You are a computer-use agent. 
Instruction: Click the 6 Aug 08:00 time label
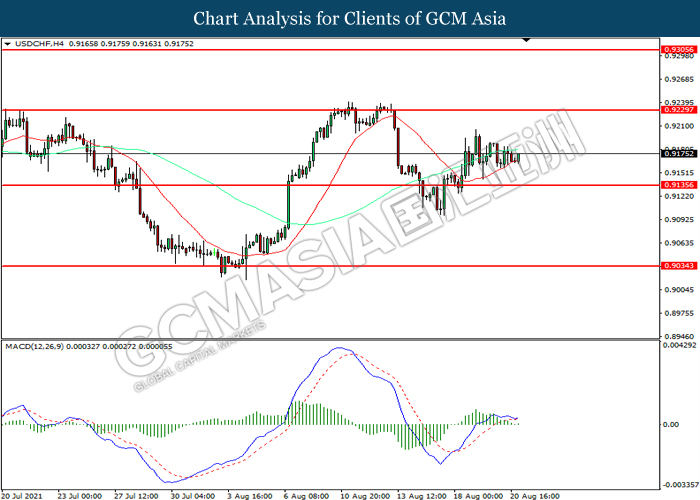click(x=306, y=496)
